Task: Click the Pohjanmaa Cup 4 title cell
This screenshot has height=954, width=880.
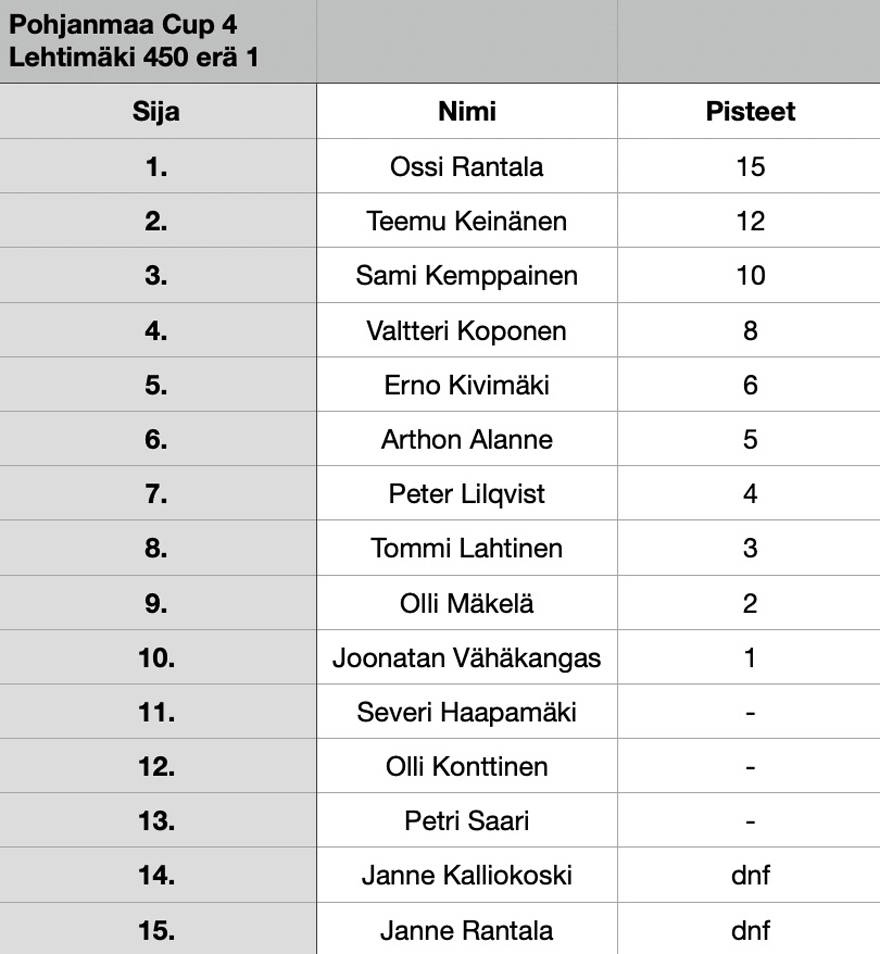Action: pyautogui.click(x=158, y=41)
